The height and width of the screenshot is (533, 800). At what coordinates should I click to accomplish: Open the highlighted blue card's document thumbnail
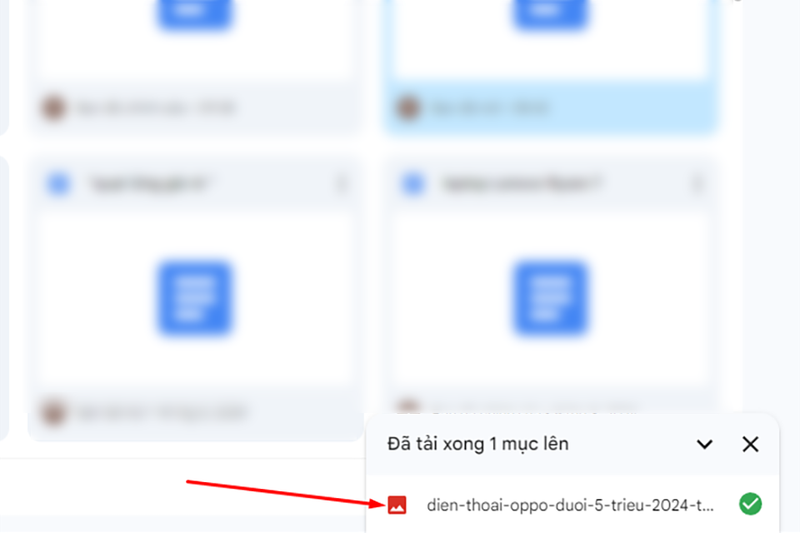[549, 14]
